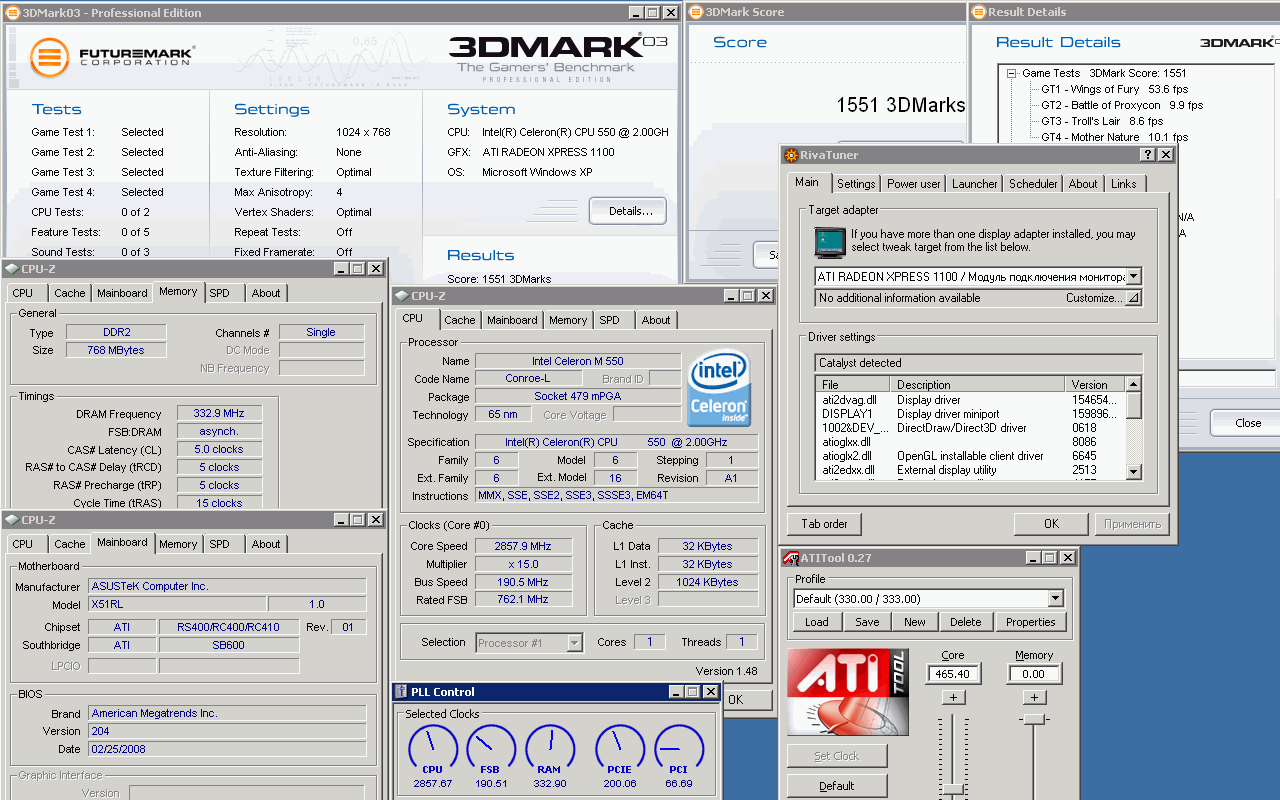Screen dimensions: 1280x800
Task: Click the Properties button in ATITool
Action: 1031,622
